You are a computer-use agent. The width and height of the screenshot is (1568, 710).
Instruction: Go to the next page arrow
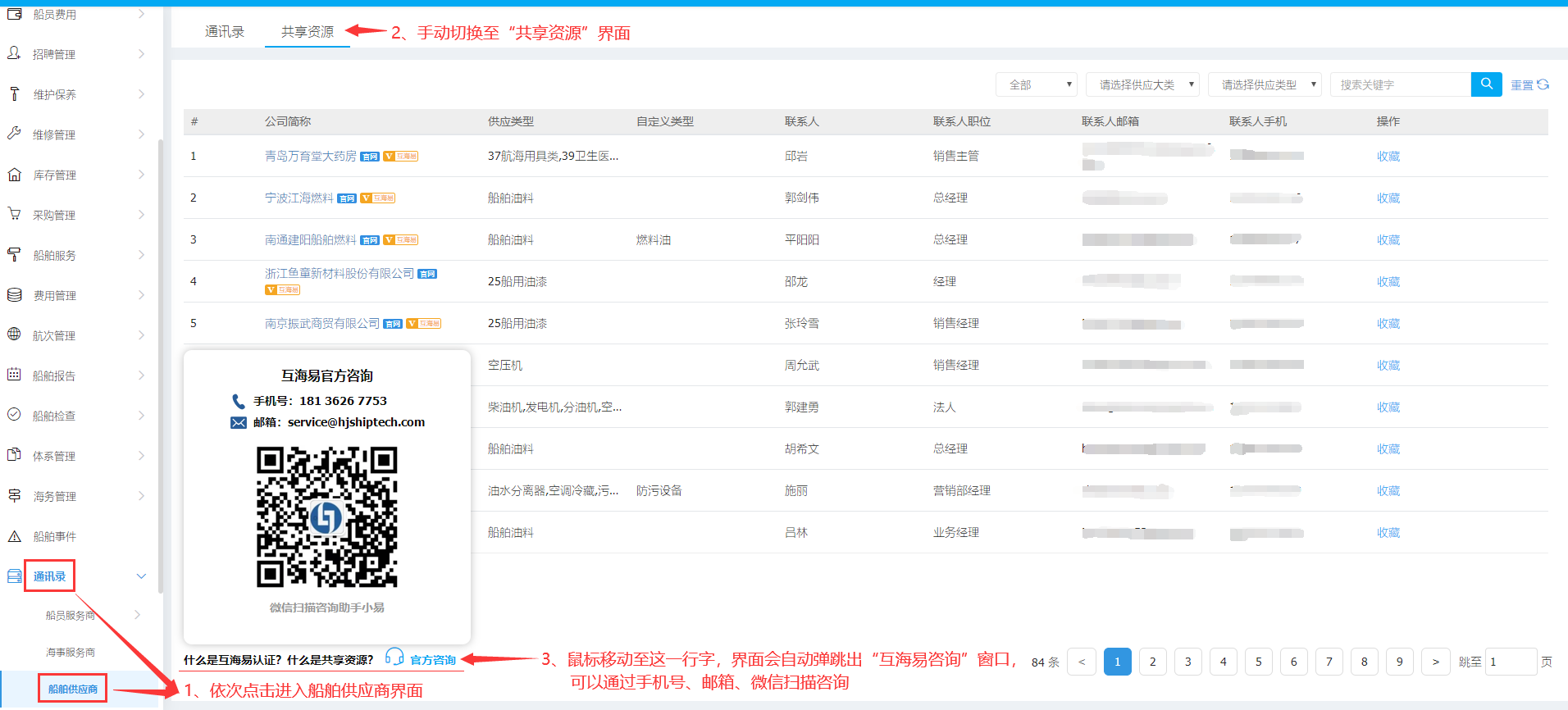1435,662
